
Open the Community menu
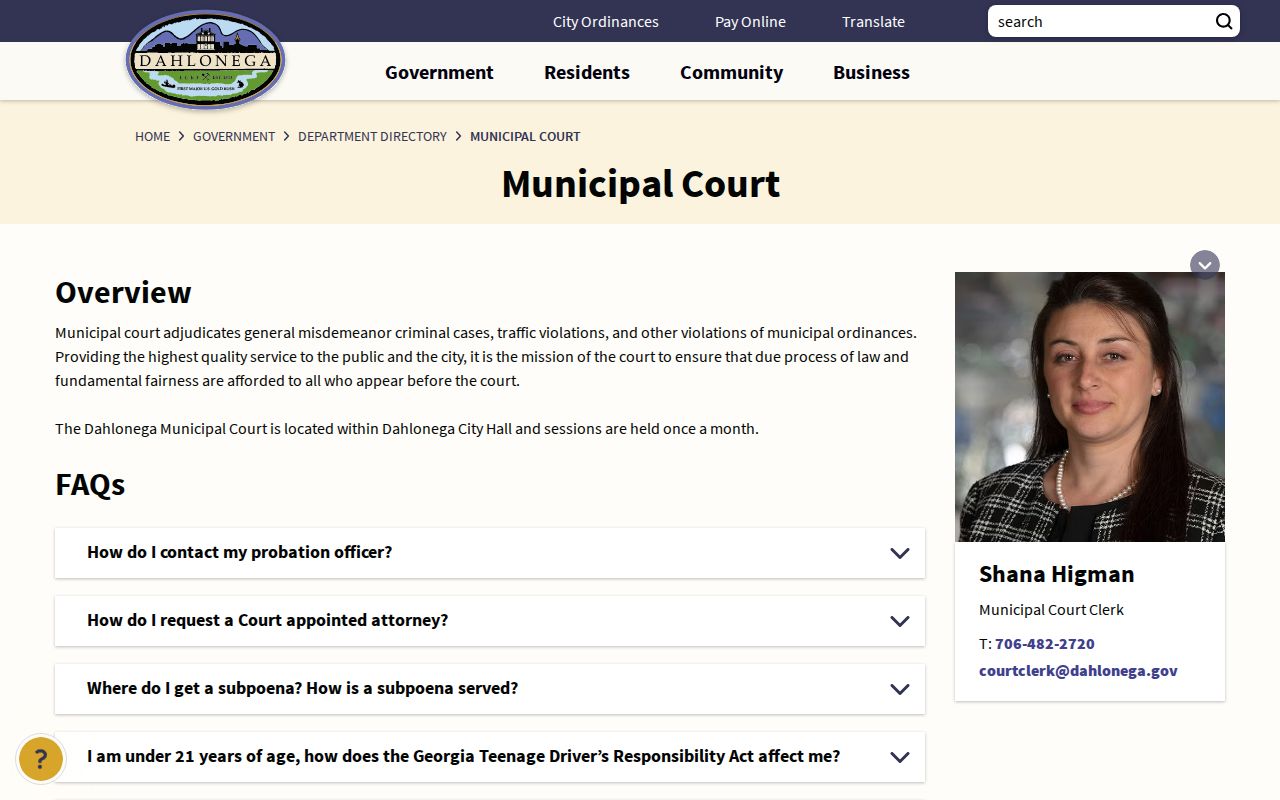(731, 72)
